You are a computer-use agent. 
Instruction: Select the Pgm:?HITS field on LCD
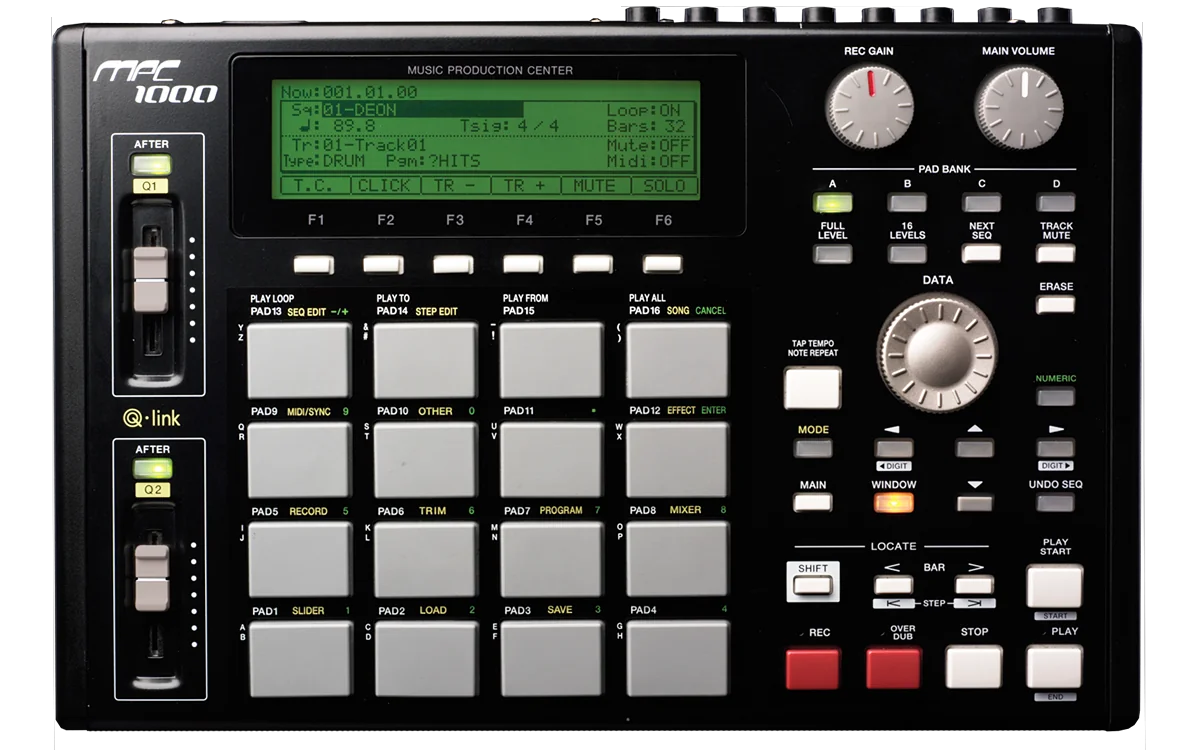coord(434,161)
